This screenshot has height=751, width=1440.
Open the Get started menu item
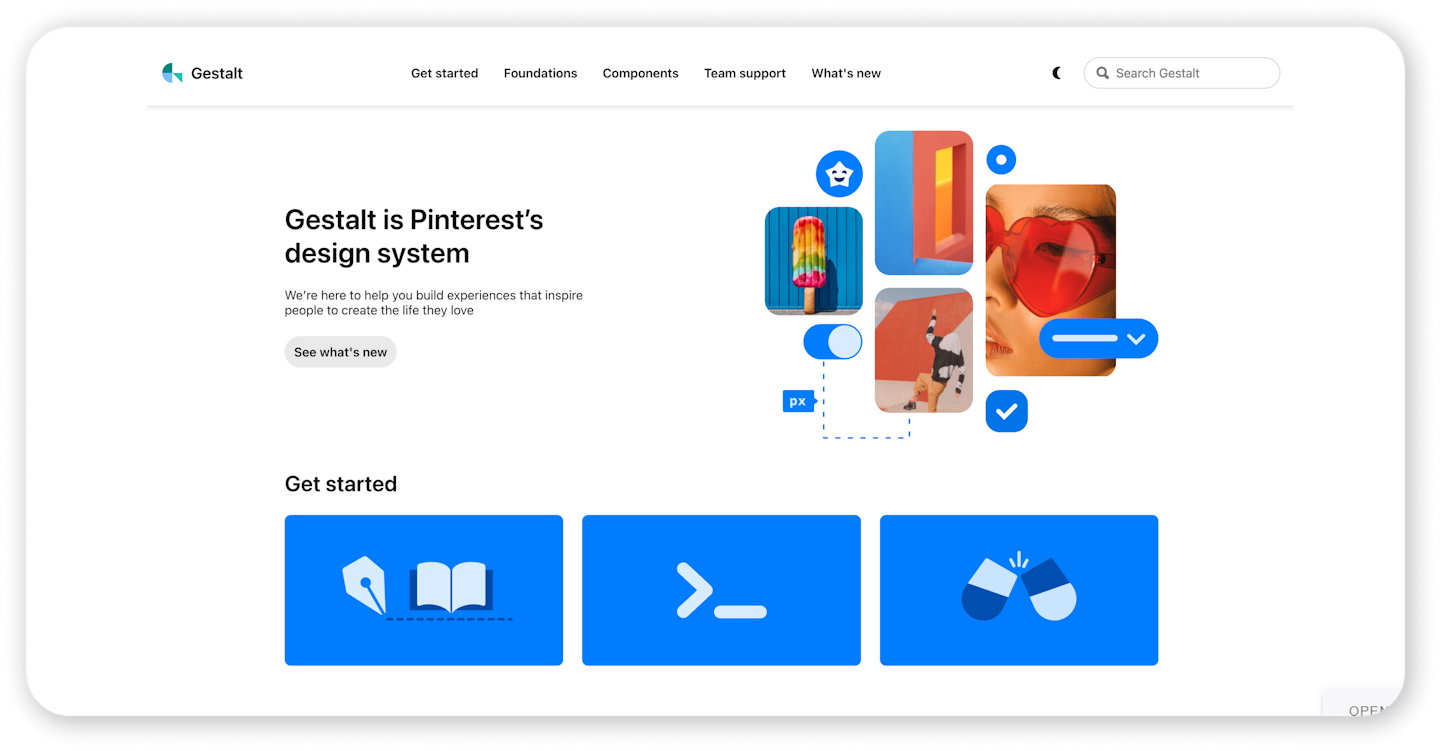click(444, 73)
